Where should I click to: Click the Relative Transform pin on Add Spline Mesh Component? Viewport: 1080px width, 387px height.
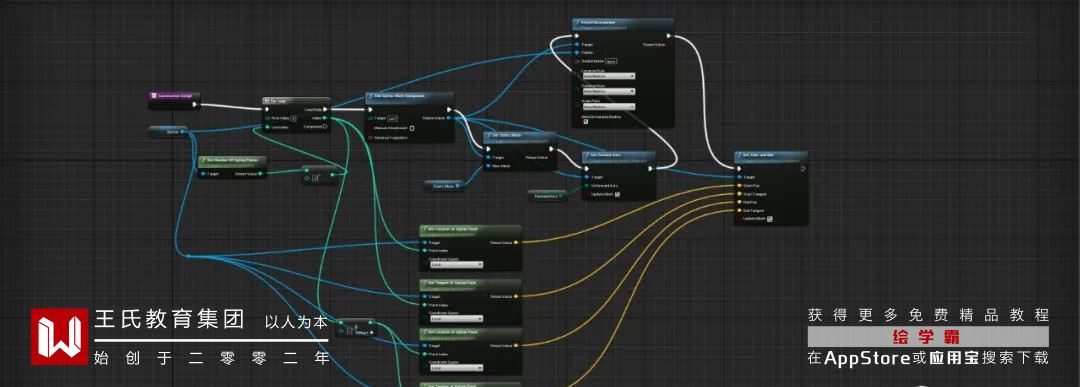tap(371, 138)
